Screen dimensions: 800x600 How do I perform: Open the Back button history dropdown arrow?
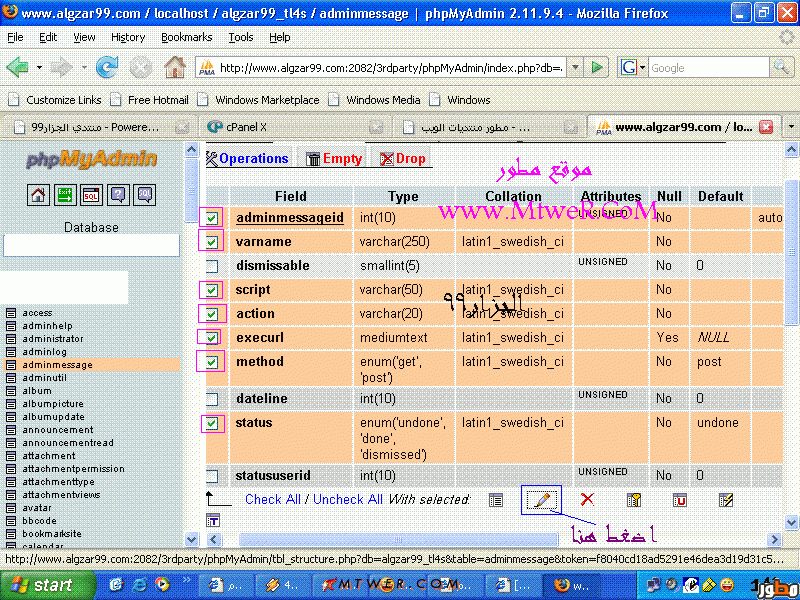(39, 68)
